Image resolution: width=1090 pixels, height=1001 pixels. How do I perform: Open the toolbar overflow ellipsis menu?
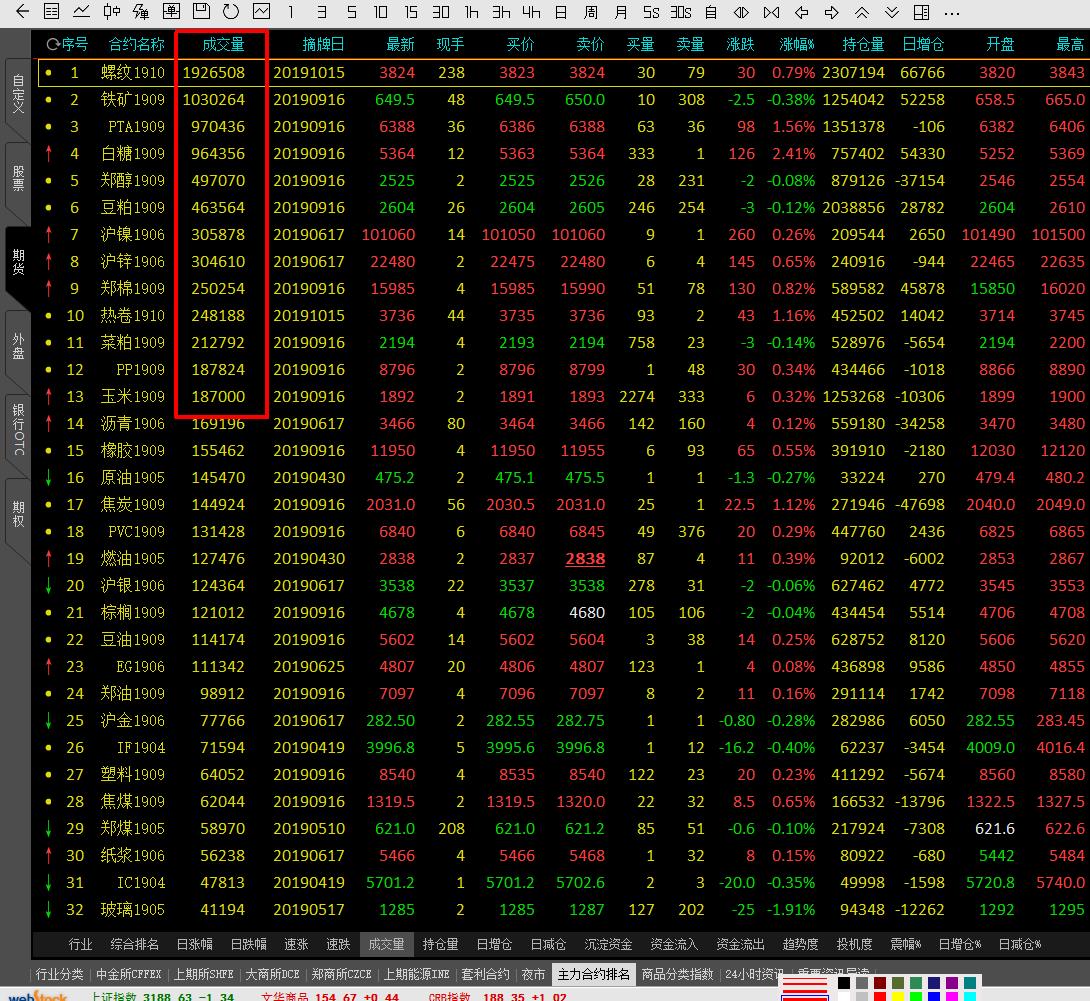[x=951, y=12]
